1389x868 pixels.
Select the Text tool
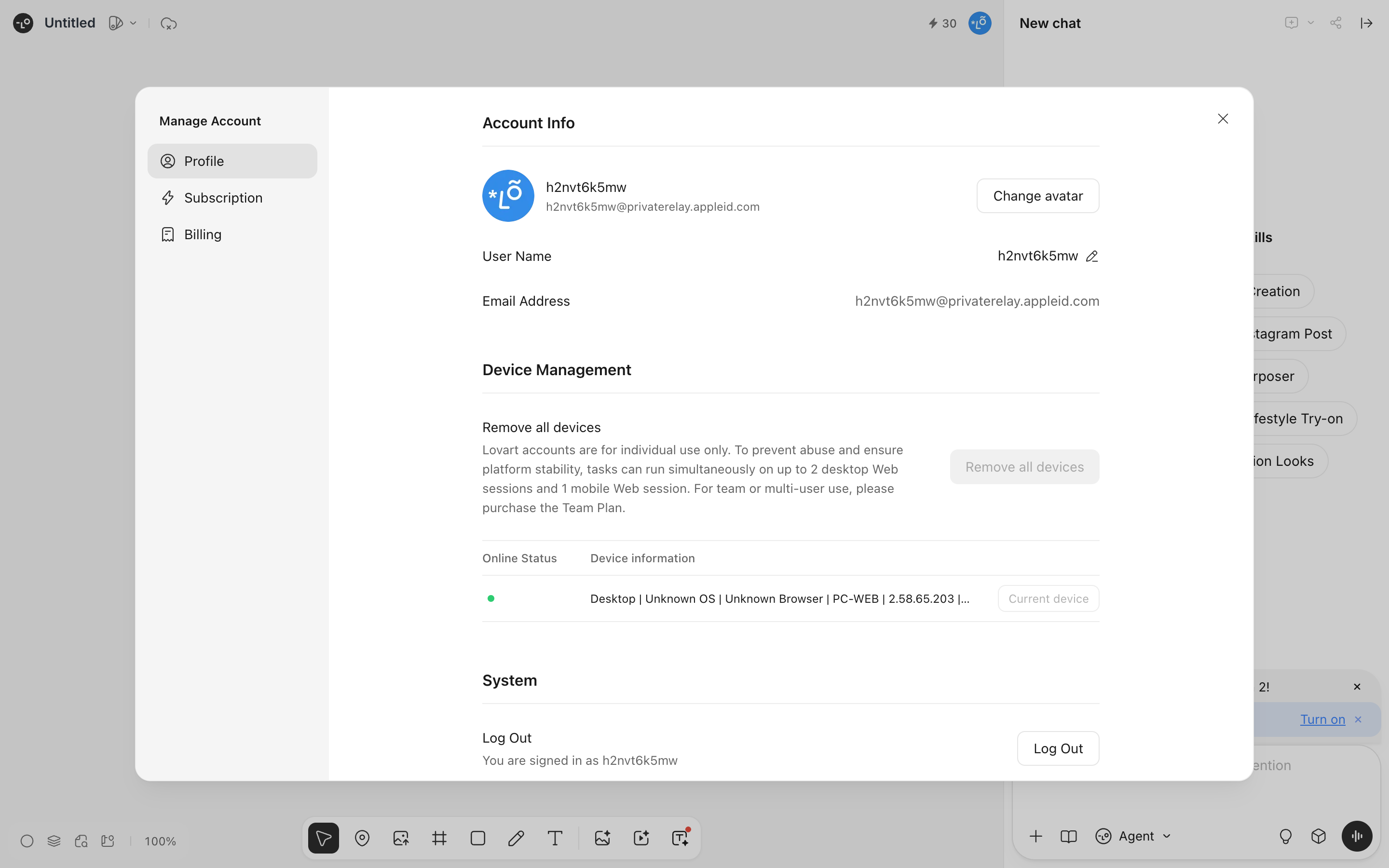[555, 838]
